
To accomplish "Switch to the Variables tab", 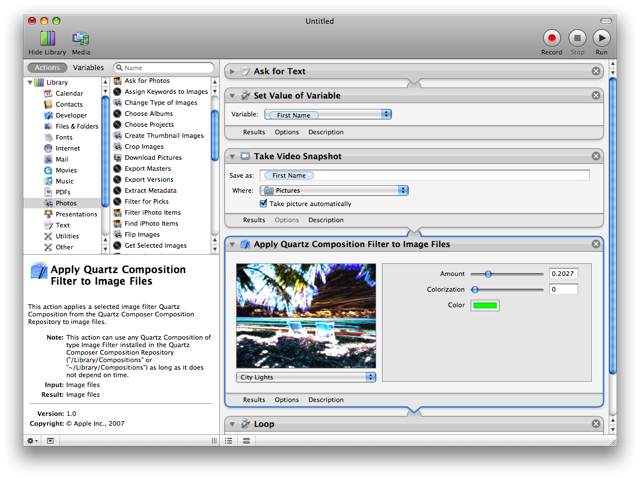I will pos(88,68).
